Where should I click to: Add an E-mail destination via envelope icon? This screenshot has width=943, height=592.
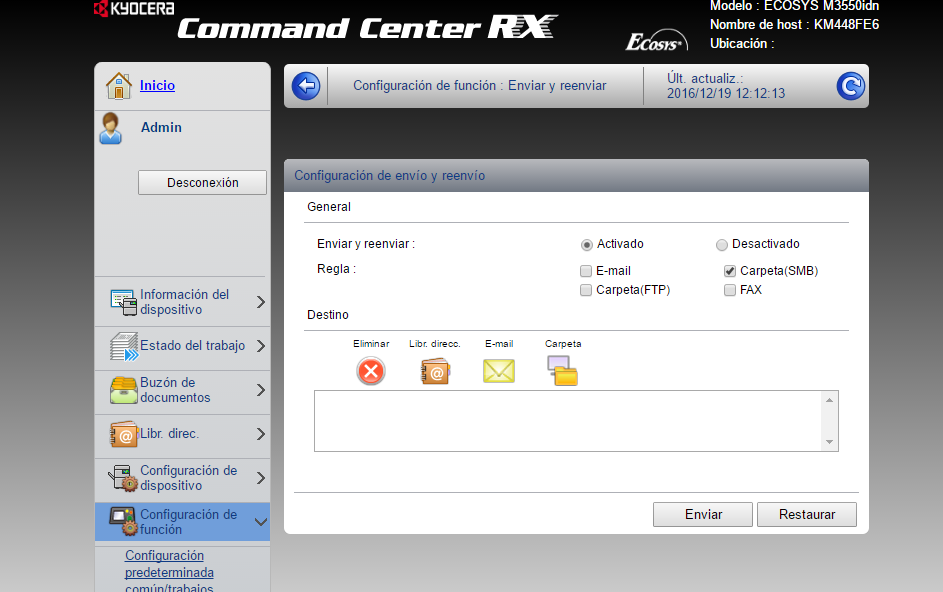point(499,371)
